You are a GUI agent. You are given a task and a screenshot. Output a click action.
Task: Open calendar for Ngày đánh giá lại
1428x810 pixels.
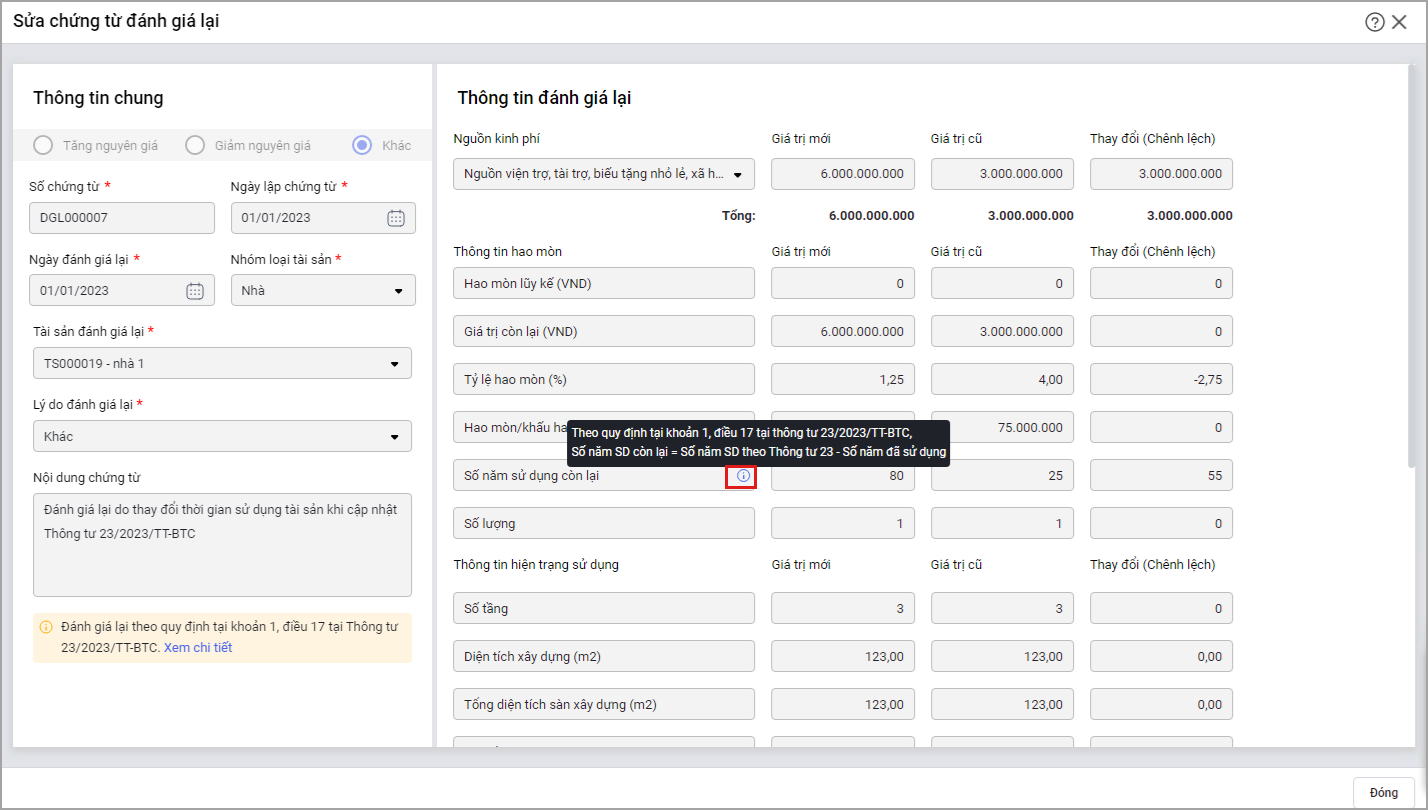pyautogui.click(x=195, y=291)
